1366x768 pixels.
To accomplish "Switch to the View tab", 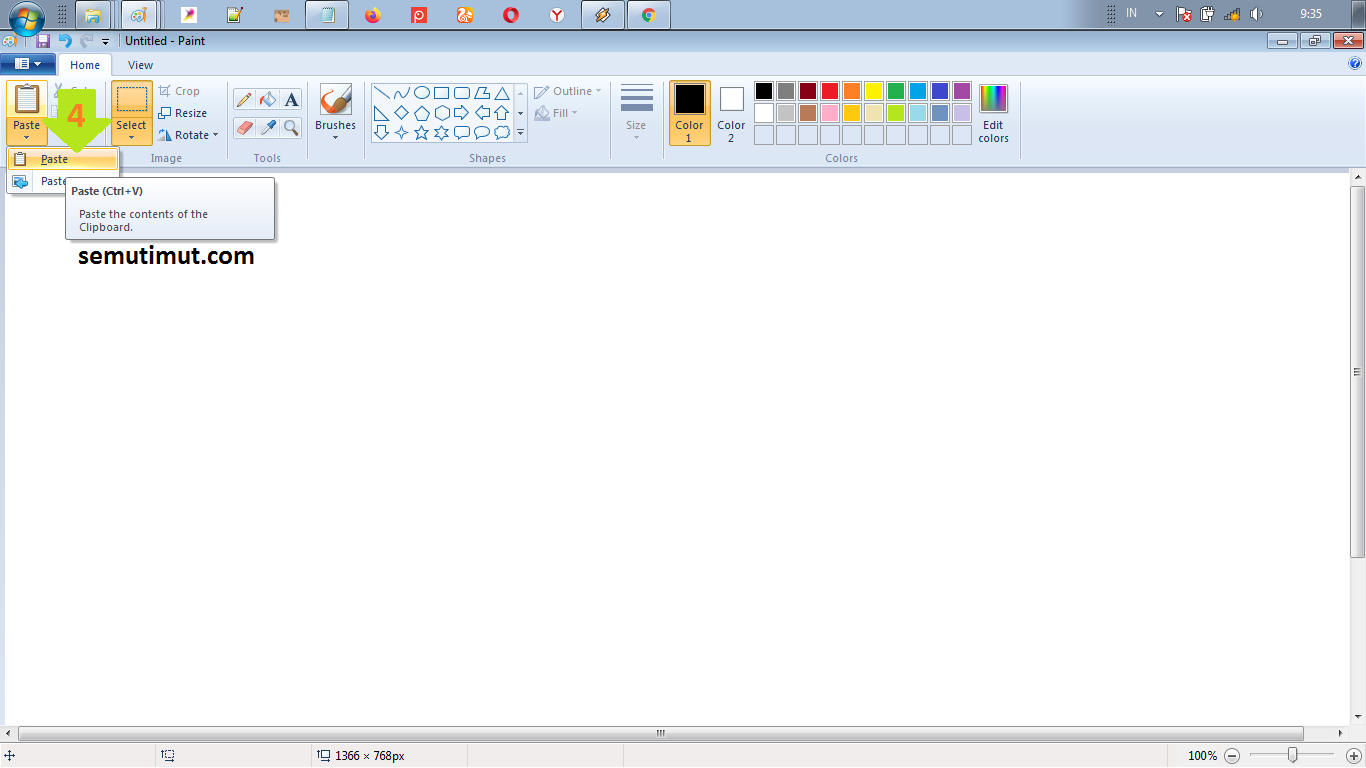I will point(140,64).
